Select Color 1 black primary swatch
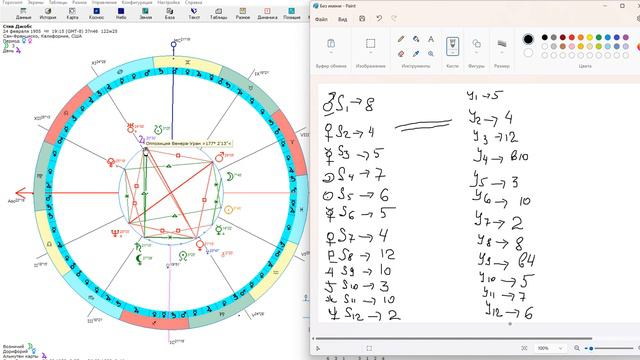This screenshot has width=640, height=360. pos(528,39)
